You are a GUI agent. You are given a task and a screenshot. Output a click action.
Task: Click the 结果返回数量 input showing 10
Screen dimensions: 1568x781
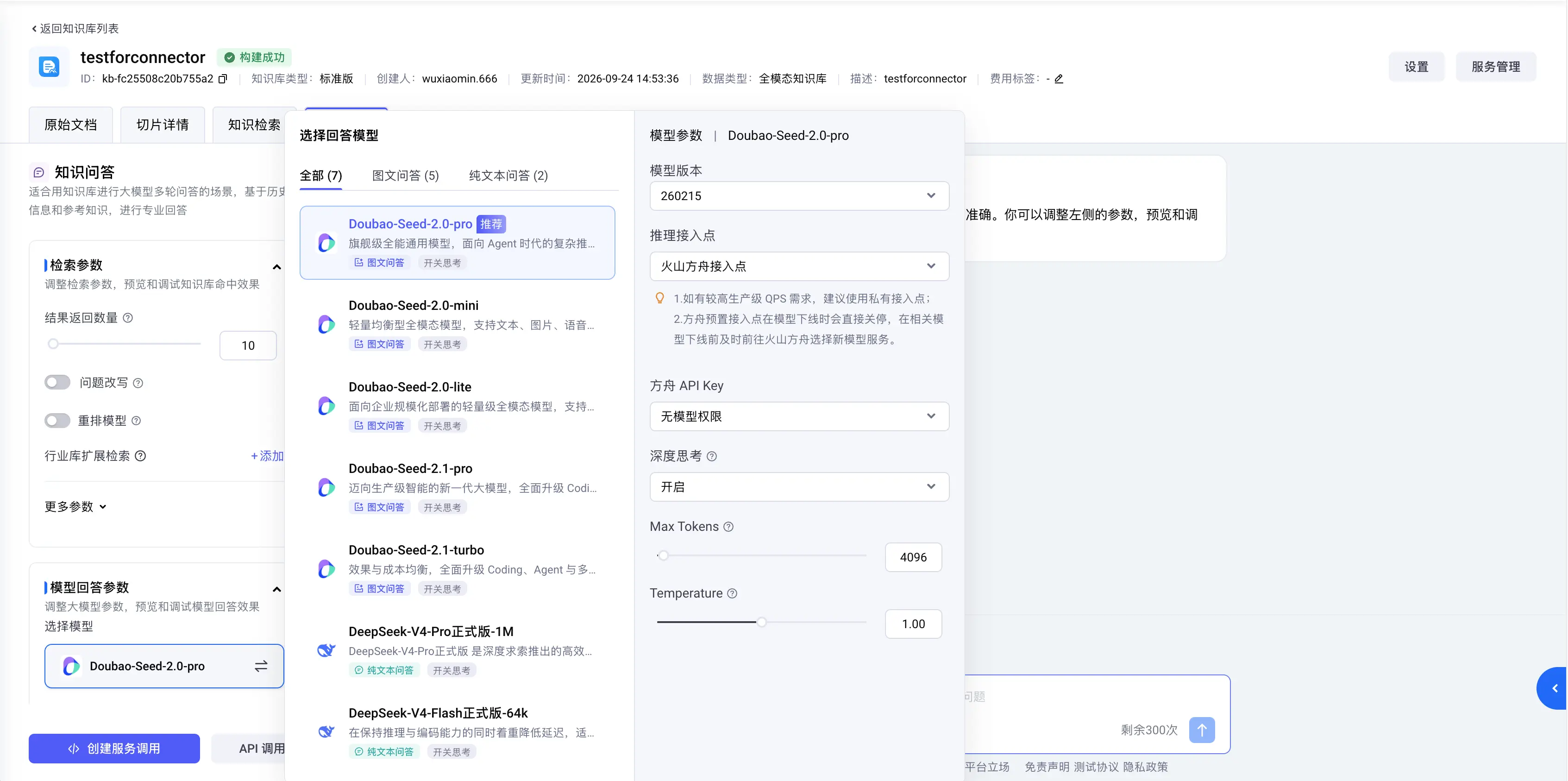pos(248,346)
